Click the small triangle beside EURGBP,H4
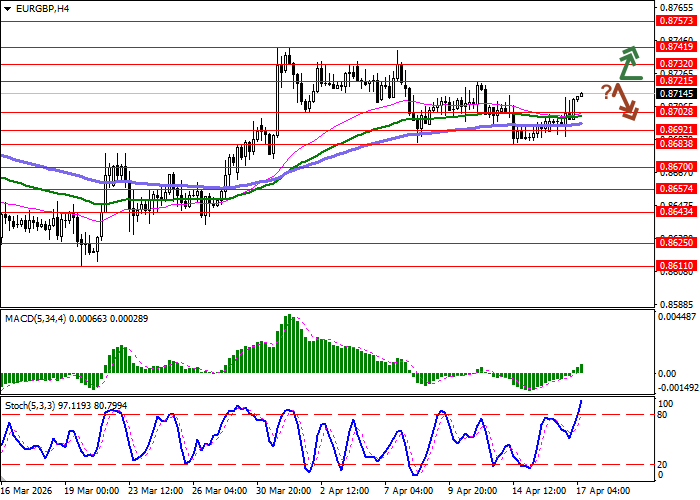 (7, 8)
